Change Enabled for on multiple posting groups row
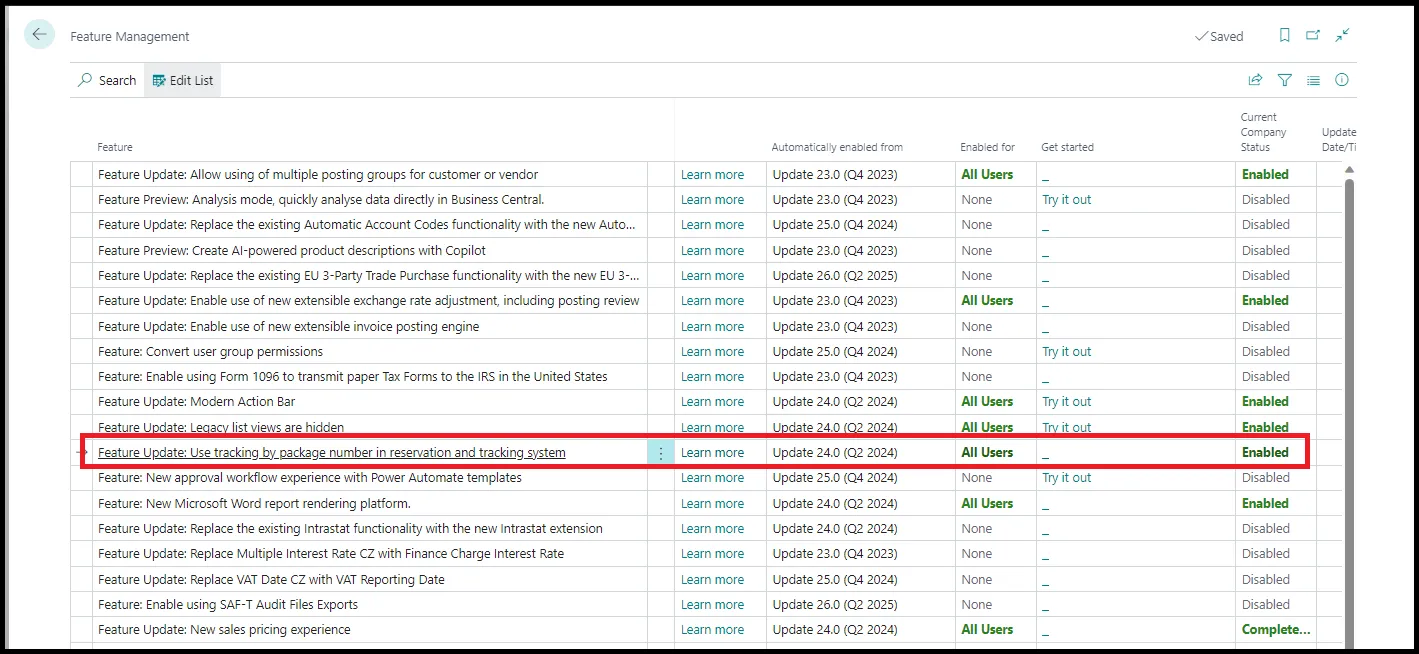 click(987, 174)
